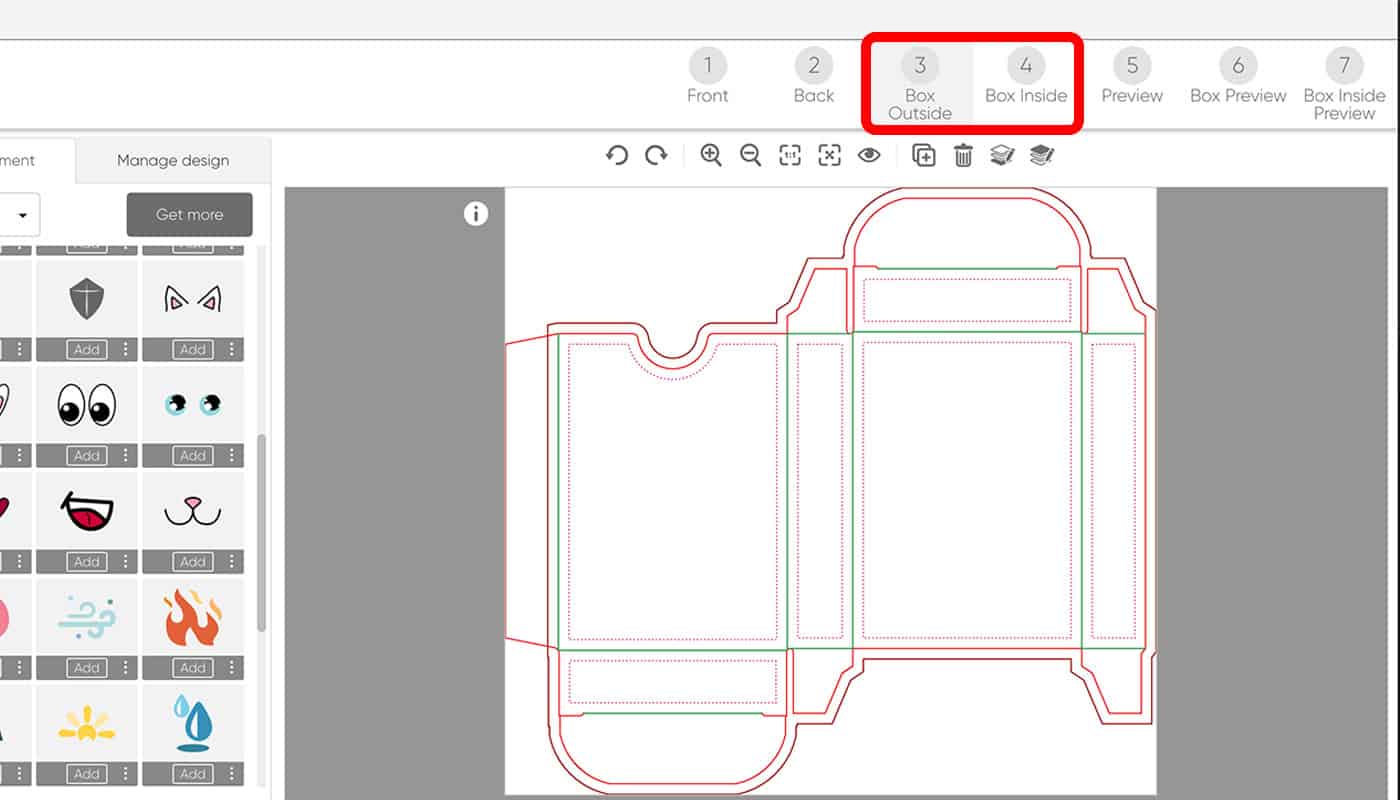The width and height of the screenshot is (1400, 800).
Task: Click the clipart panel vertical scrollbar
Action: click(x=262, y=530)
